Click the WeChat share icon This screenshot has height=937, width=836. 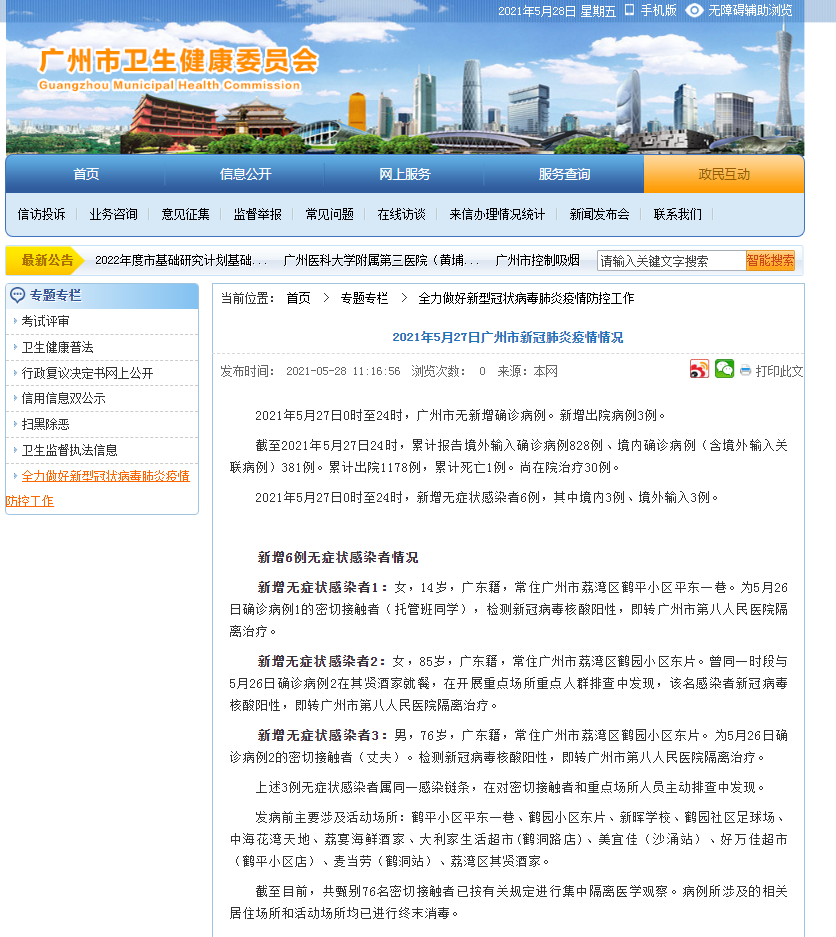724,370
